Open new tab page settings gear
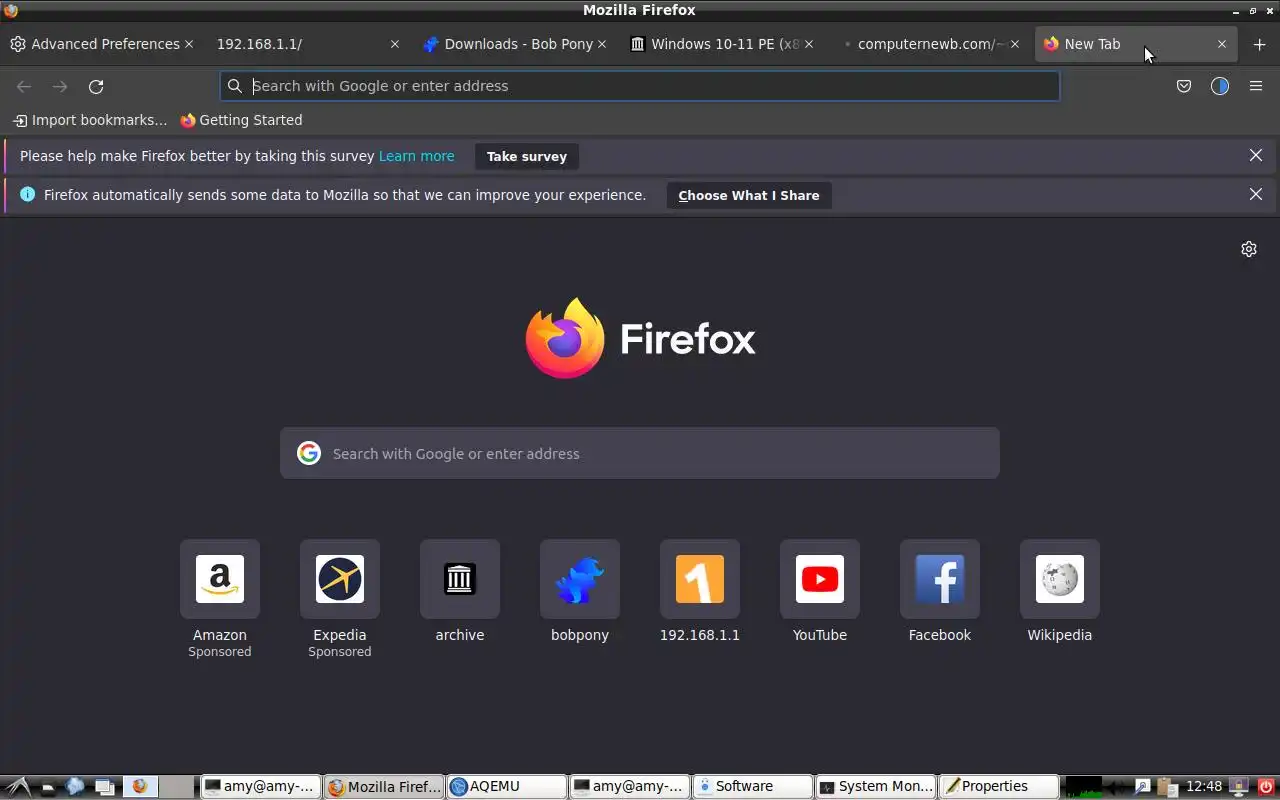Image resolution: width=1280 pixels, height=800 pixels. pyautogui.click(x=1249, y=249)
